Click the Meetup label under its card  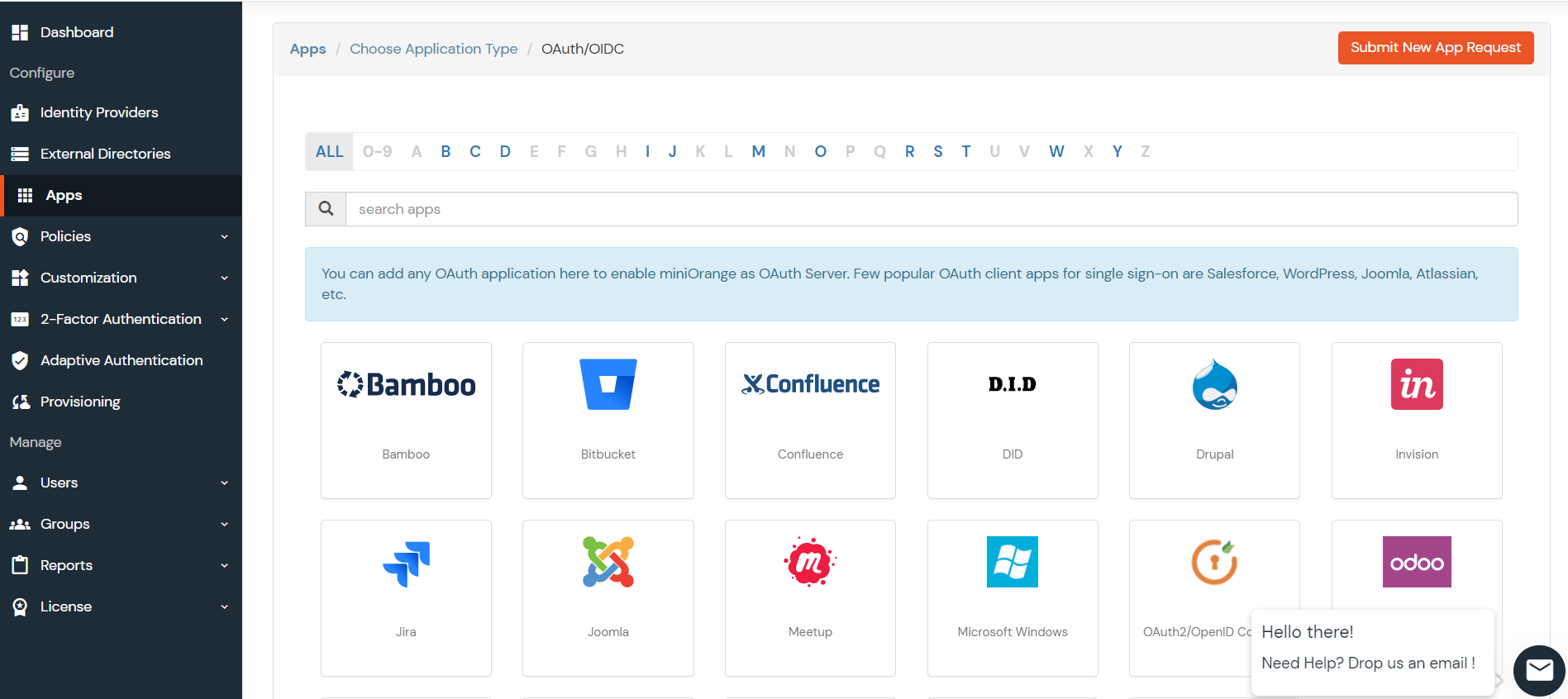pos(810,632)
